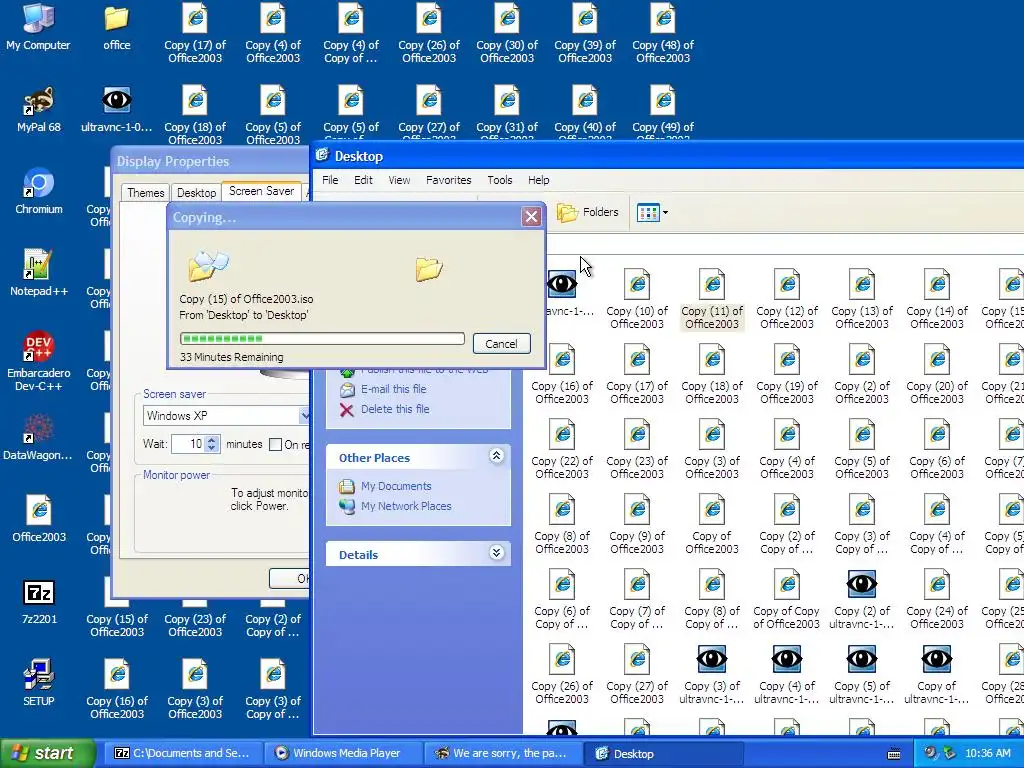
Task: Open the office folder on desktop
Action: (x=116, y=27)
